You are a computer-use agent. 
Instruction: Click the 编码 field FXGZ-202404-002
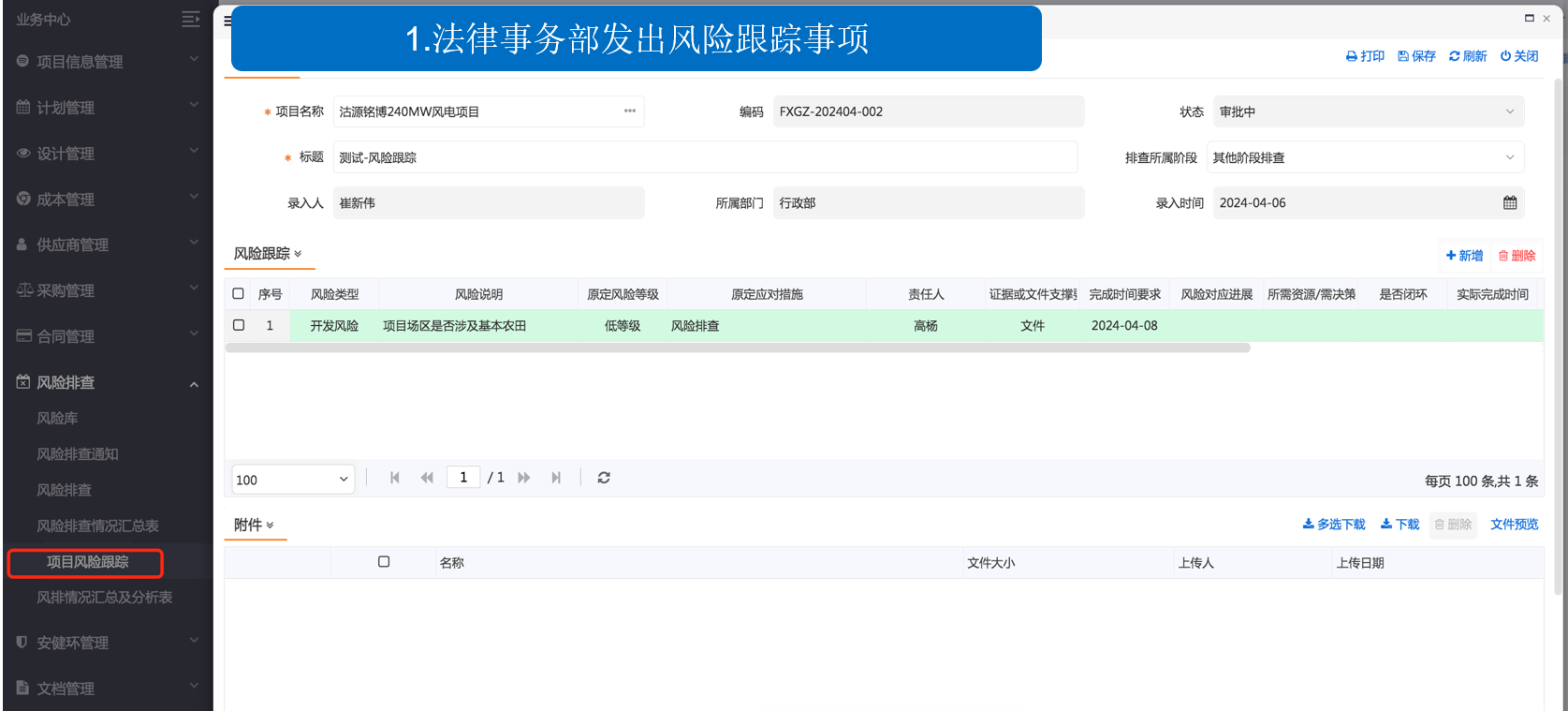(928, 111)
